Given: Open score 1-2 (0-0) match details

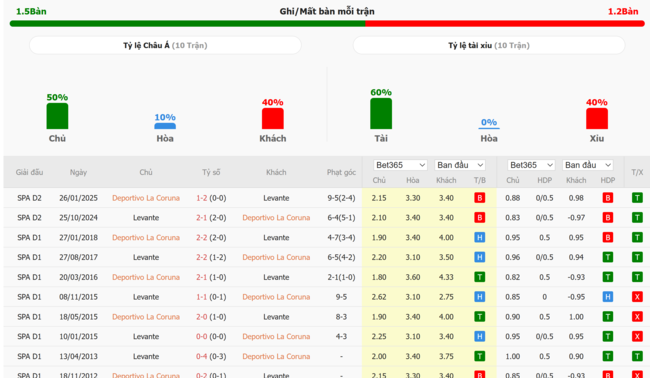Looking at the screenshot, I should pos(211,198).
